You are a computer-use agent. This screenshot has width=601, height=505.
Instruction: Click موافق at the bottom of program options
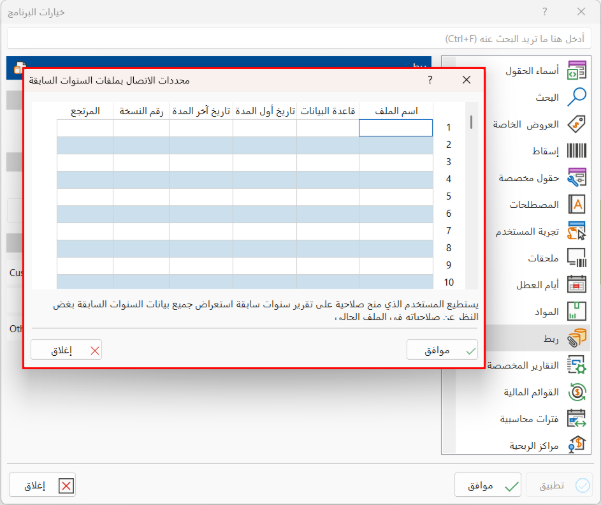pos(490,485)
